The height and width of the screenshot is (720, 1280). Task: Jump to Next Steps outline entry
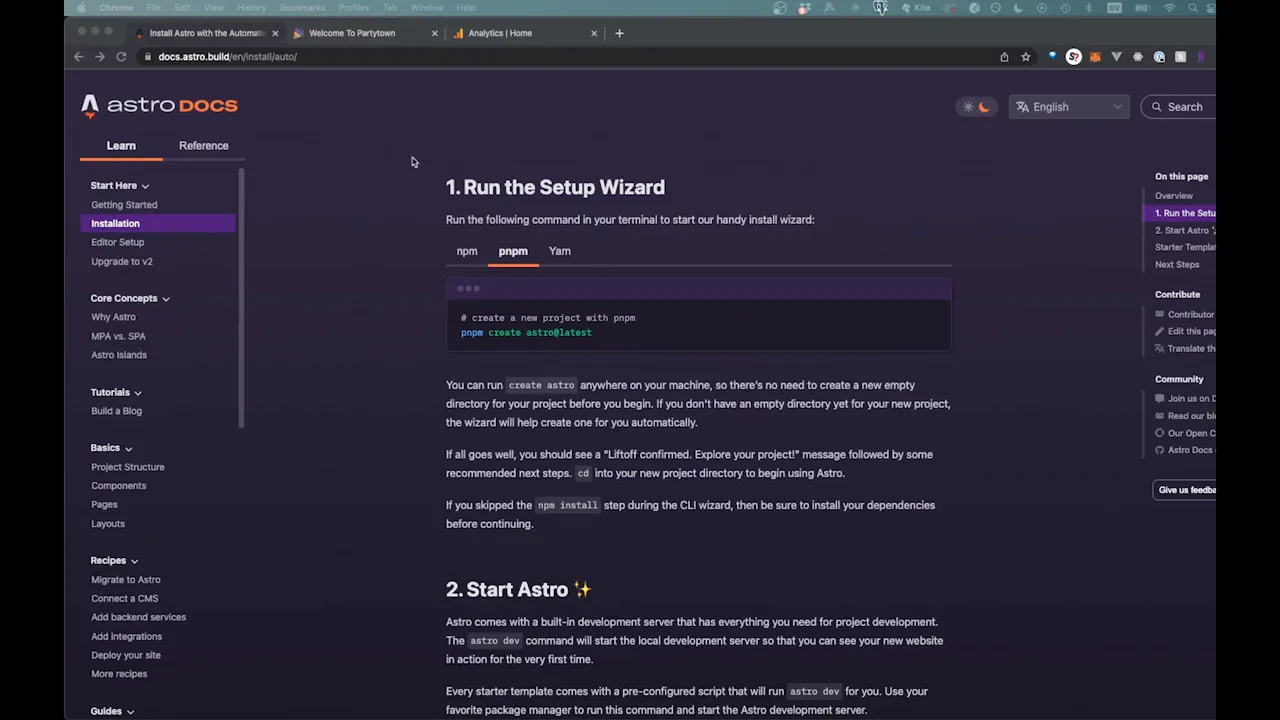(x=1177, y=265)
